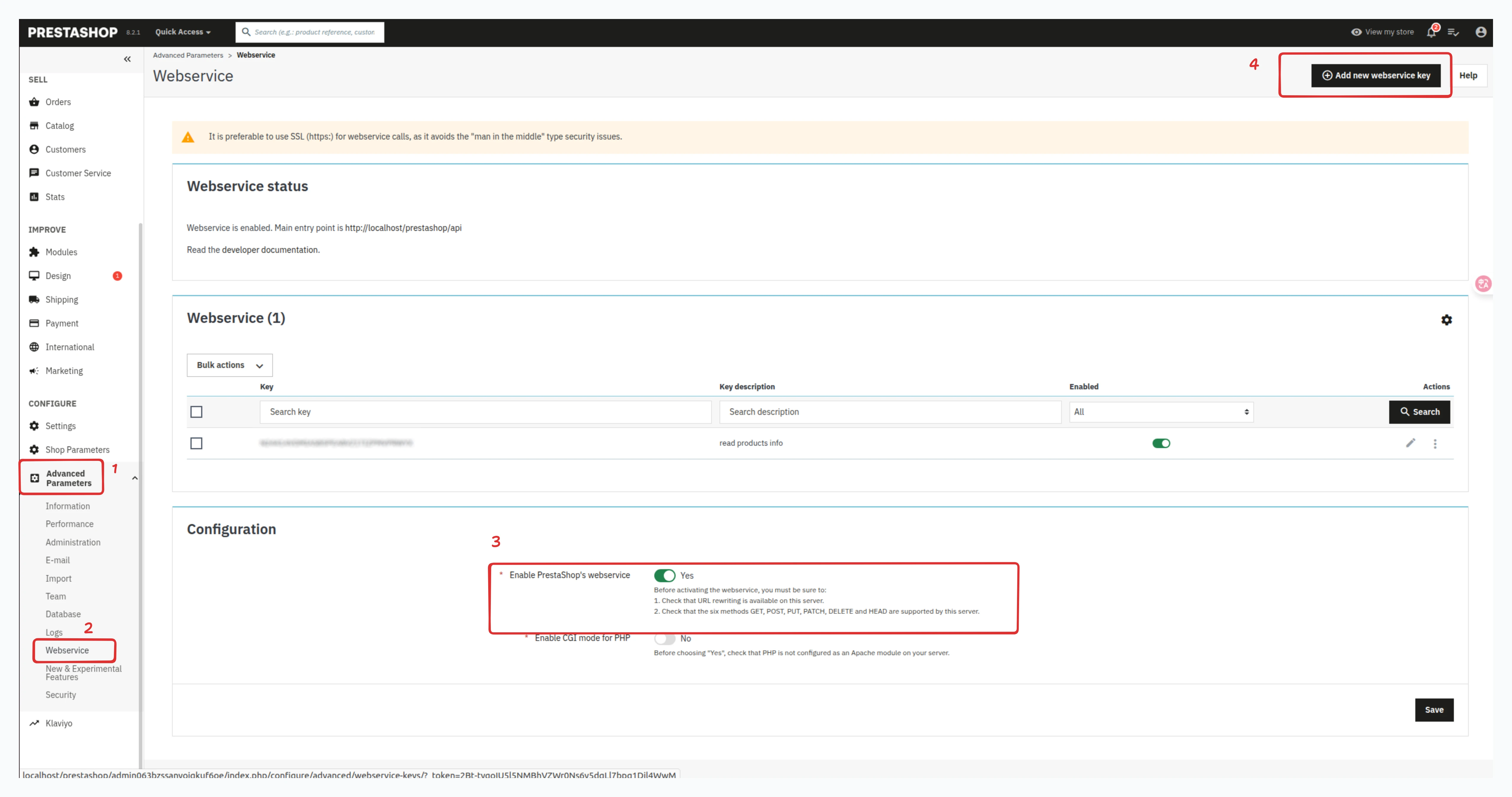This screenshot has height=797, width=1512.
Task: Open the Quick Access dropdown
Action: (x=182, y=32)
